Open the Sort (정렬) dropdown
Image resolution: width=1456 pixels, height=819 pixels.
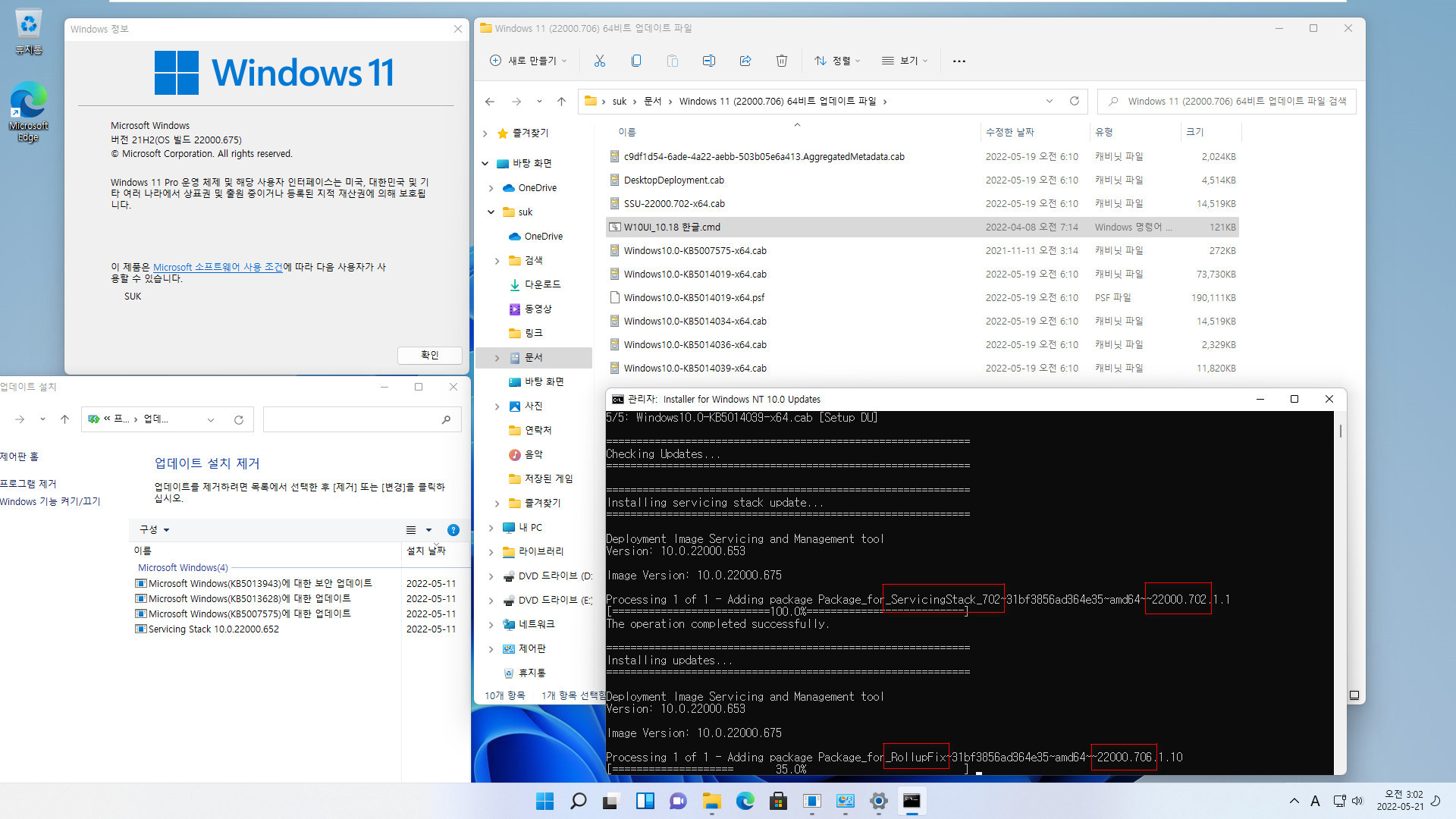coord(837,61)
